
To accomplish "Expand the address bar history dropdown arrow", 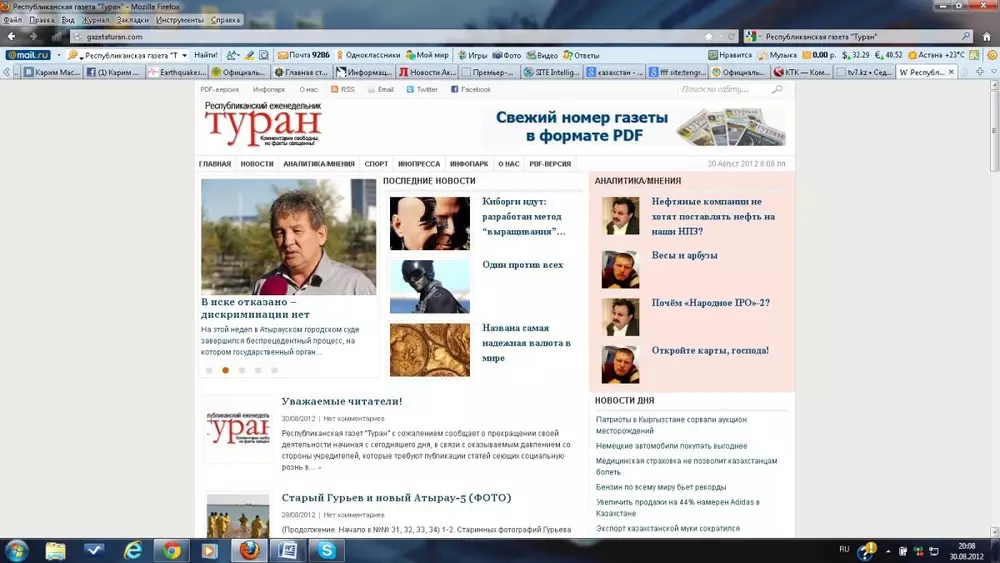I will click(x=719, y=36).
